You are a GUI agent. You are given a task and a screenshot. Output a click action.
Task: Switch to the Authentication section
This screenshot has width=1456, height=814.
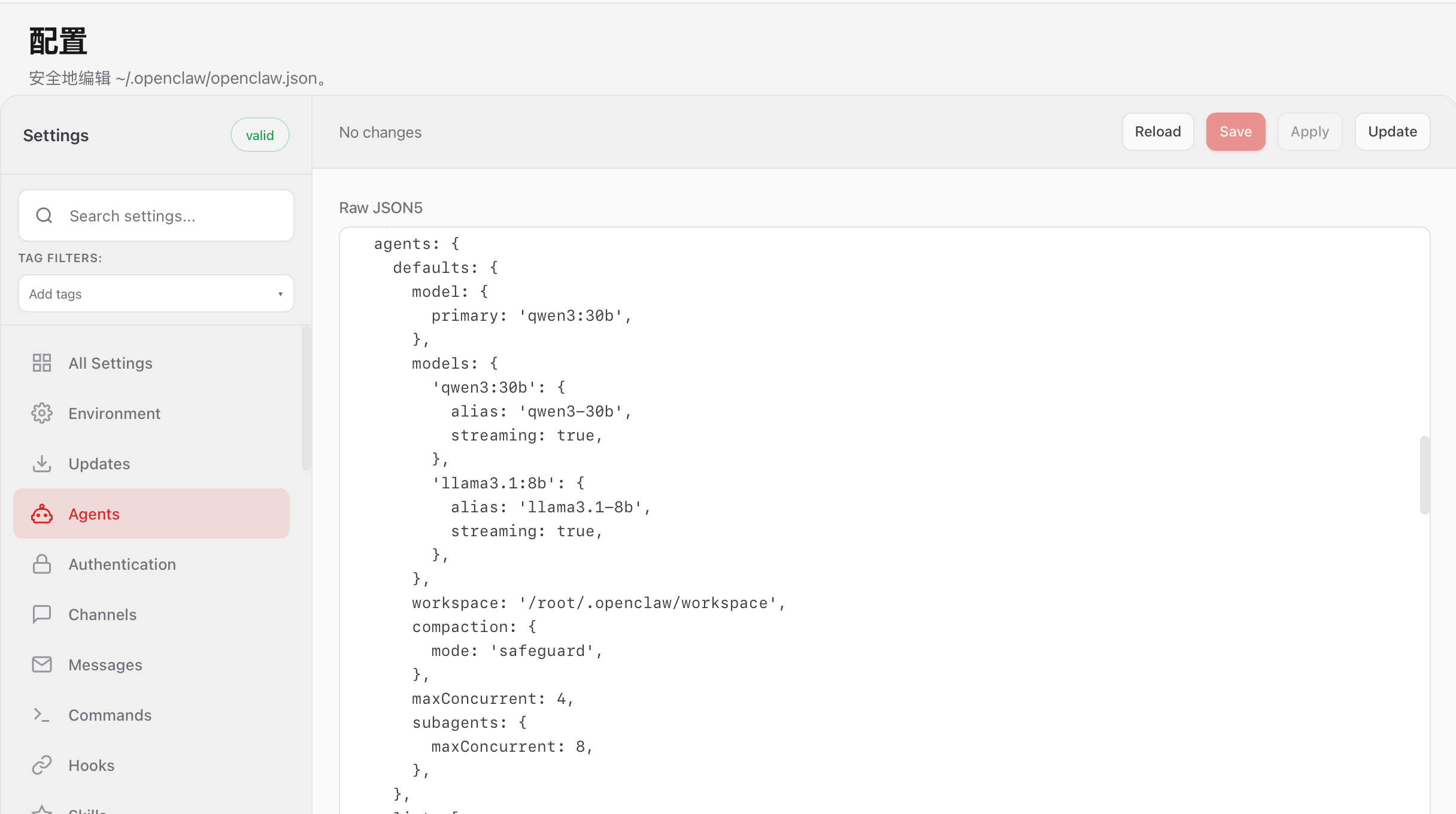pyautogui.click(x=122, y=564)
